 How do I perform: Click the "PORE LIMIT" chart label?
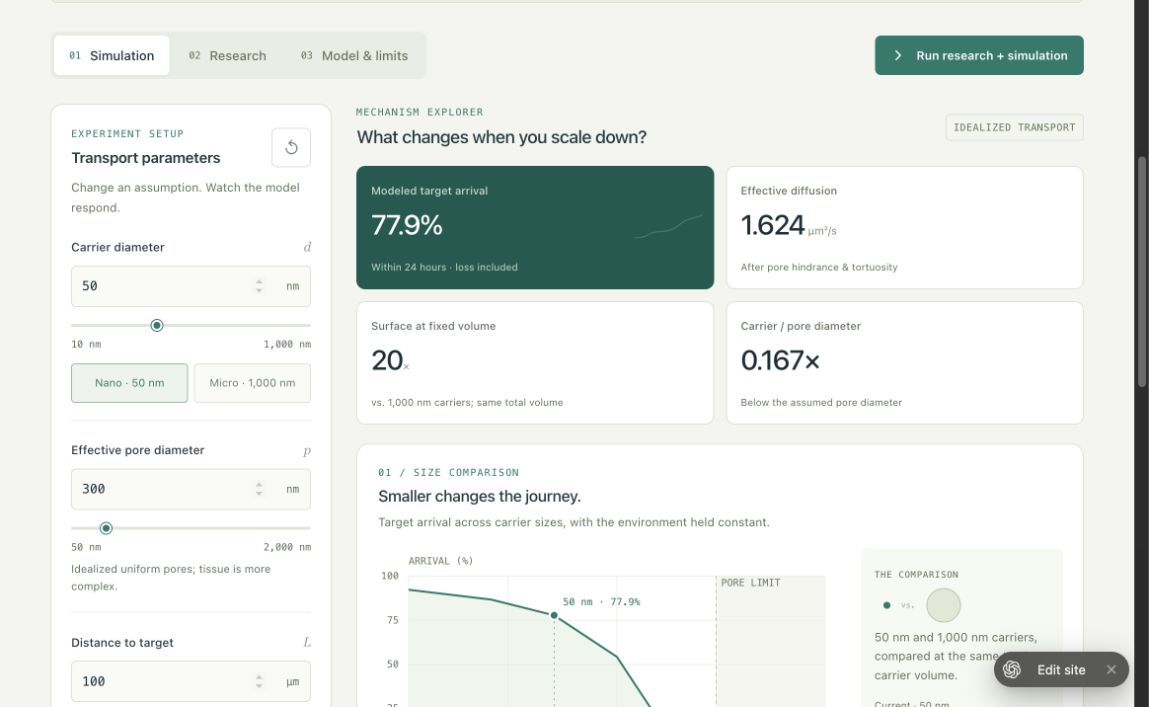click(x=750, y=582)
